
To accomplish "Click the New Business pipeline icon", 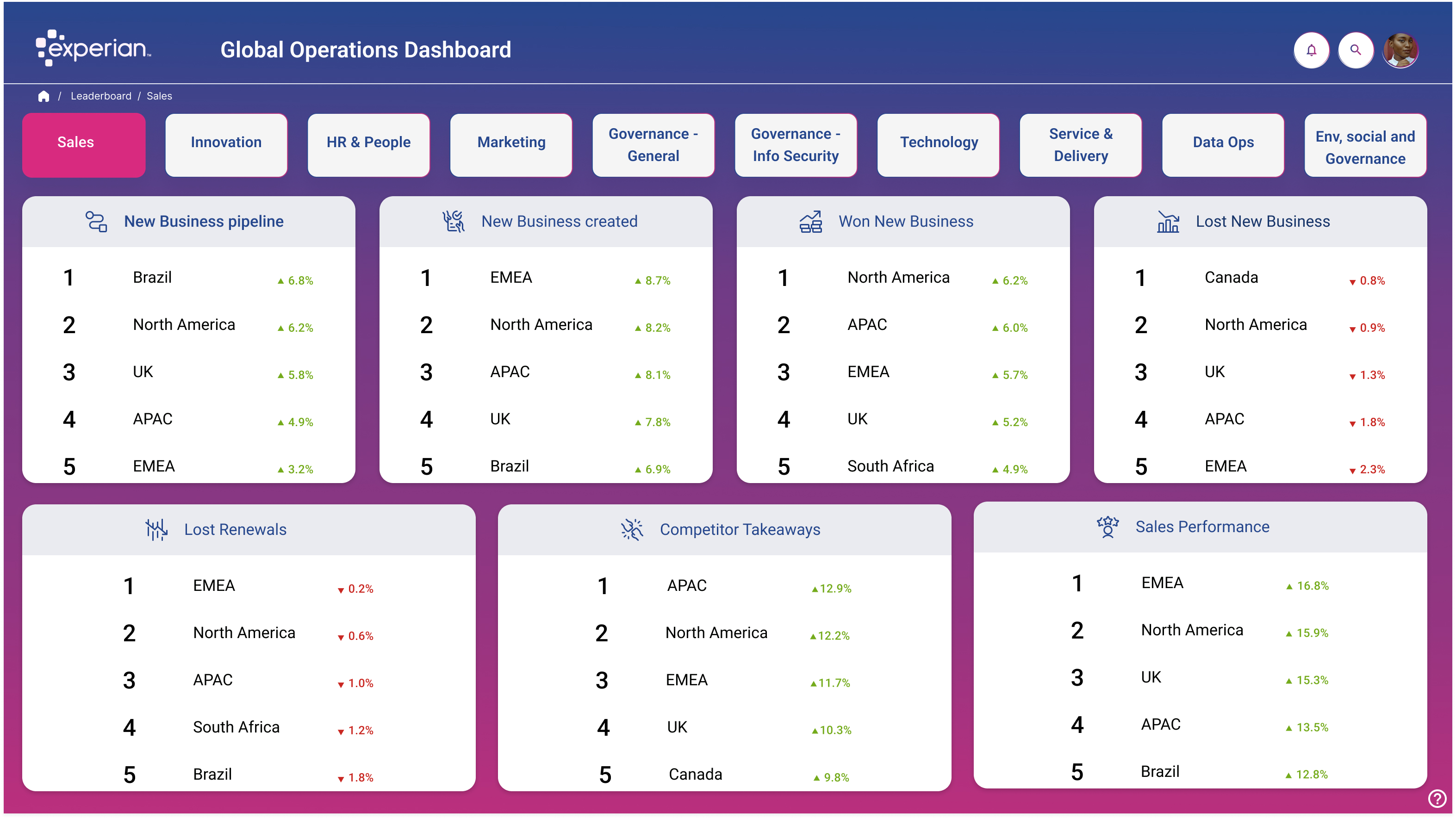I will pos(96,222).
